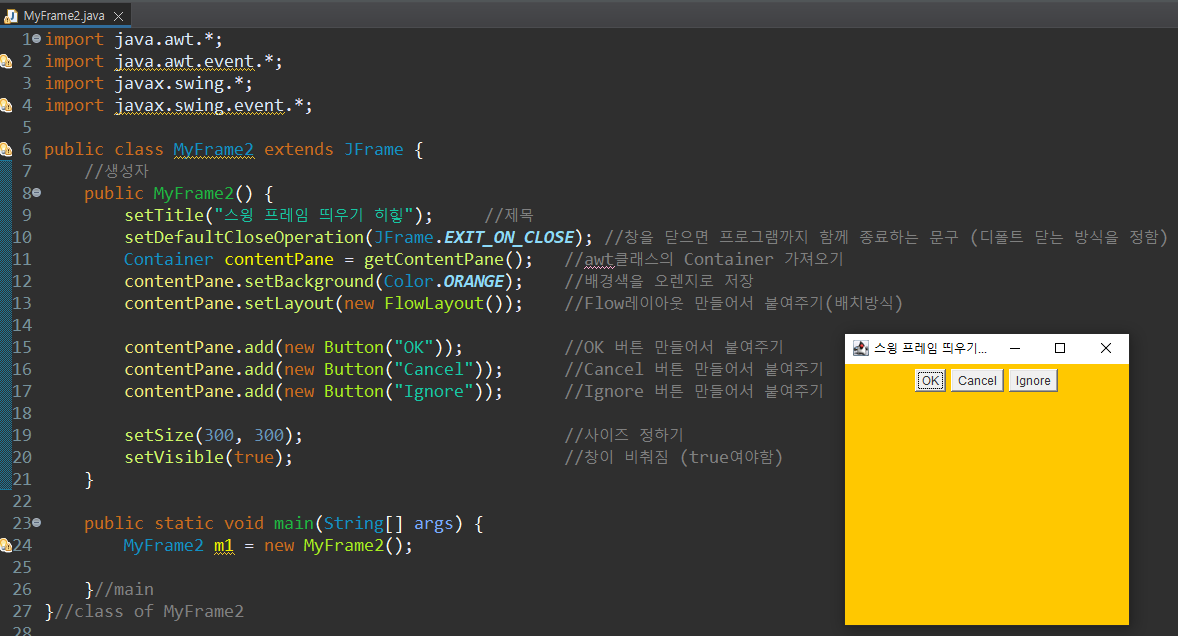Click the app icon in Swing window title bar
1178x636 pixels.
pyautogui.click(x=861, y=348)
